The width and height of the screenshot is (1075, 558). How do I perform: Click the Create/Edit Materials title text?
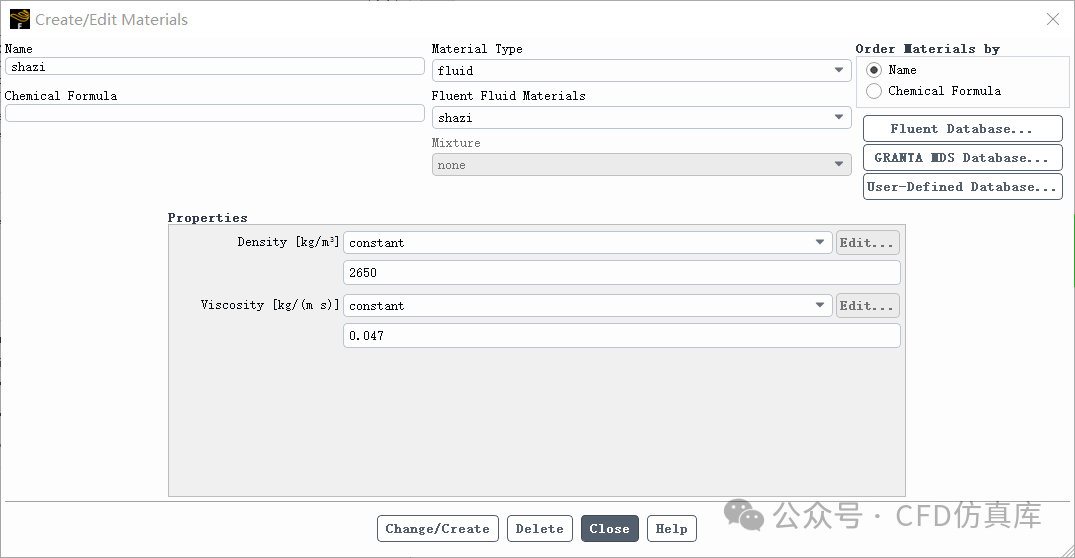click(112, 20)
